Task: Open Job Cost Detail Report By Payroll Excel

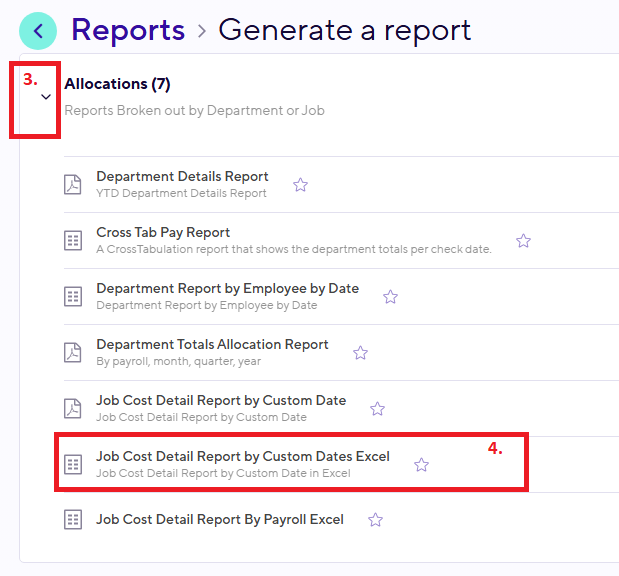Action: [x=220, y=520]
